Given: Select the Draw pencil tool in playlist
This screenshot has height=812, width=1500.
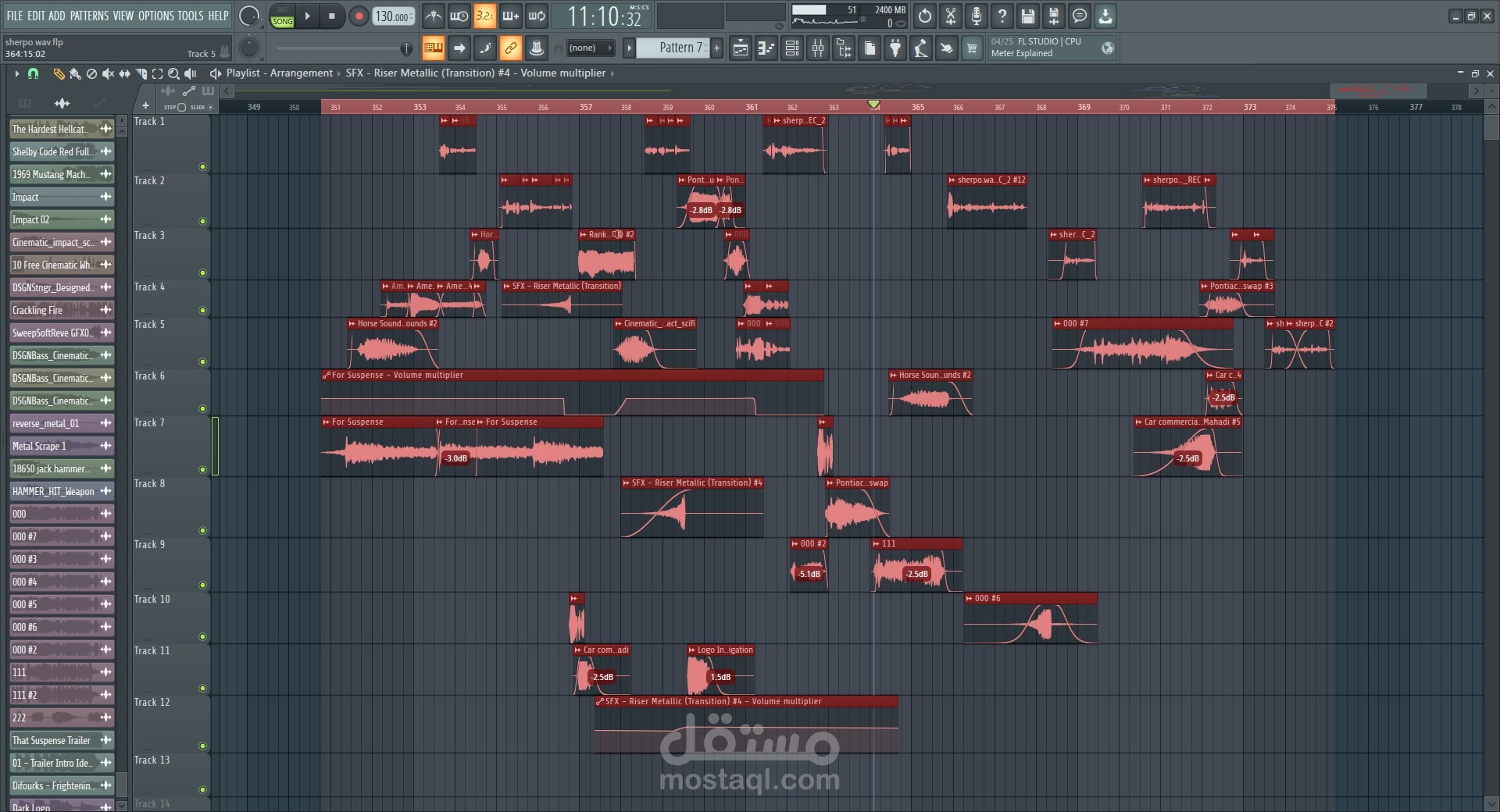Looking at the screenshot, I should [x=59, y=73].
